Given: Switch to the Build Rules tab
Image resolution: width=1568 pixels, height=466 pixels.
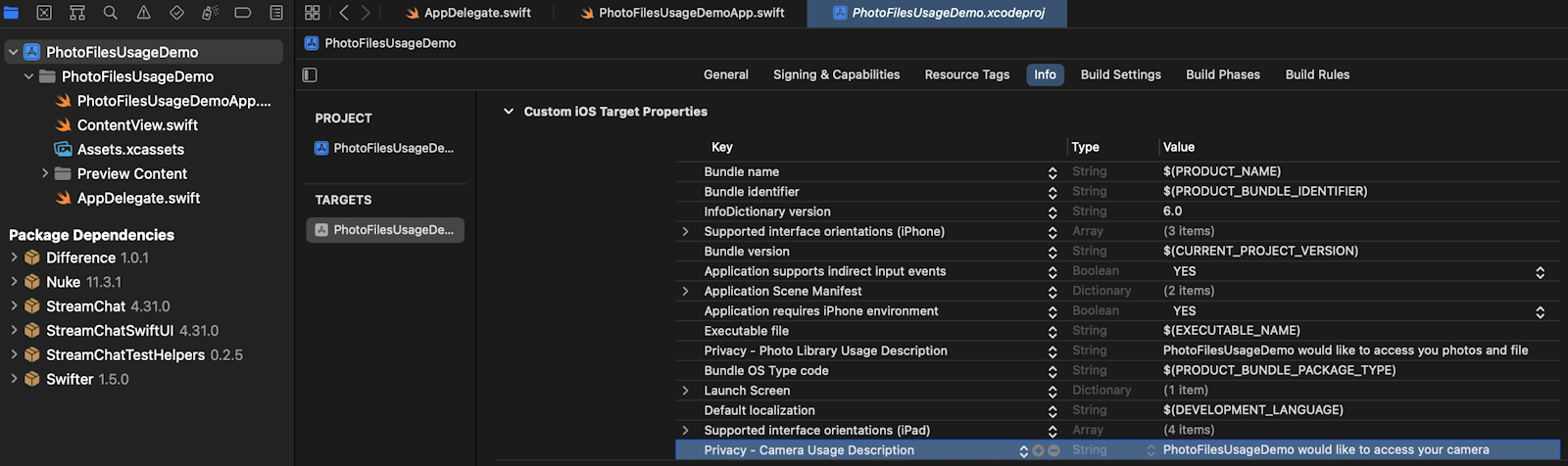Looking at the screenshot, I should click(x=1317, y=74).
